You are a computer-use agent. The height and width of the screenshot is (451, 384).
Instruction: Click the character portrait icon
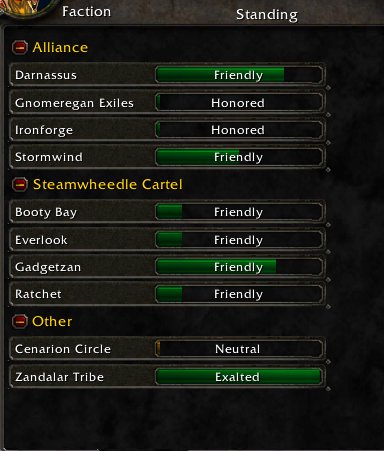pyautogui.click(x=23, y=8)
